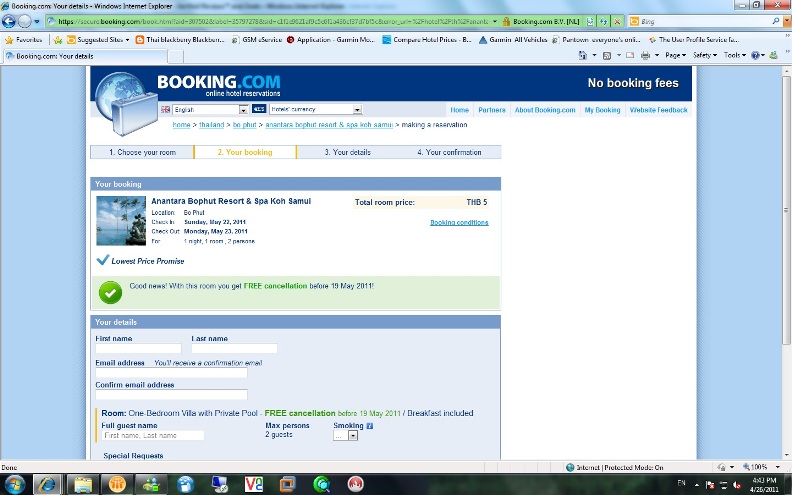This screenshot has height=495, width=792.
Task: Open Application - Garmin favorite
Action: click(x=330, y=39)
